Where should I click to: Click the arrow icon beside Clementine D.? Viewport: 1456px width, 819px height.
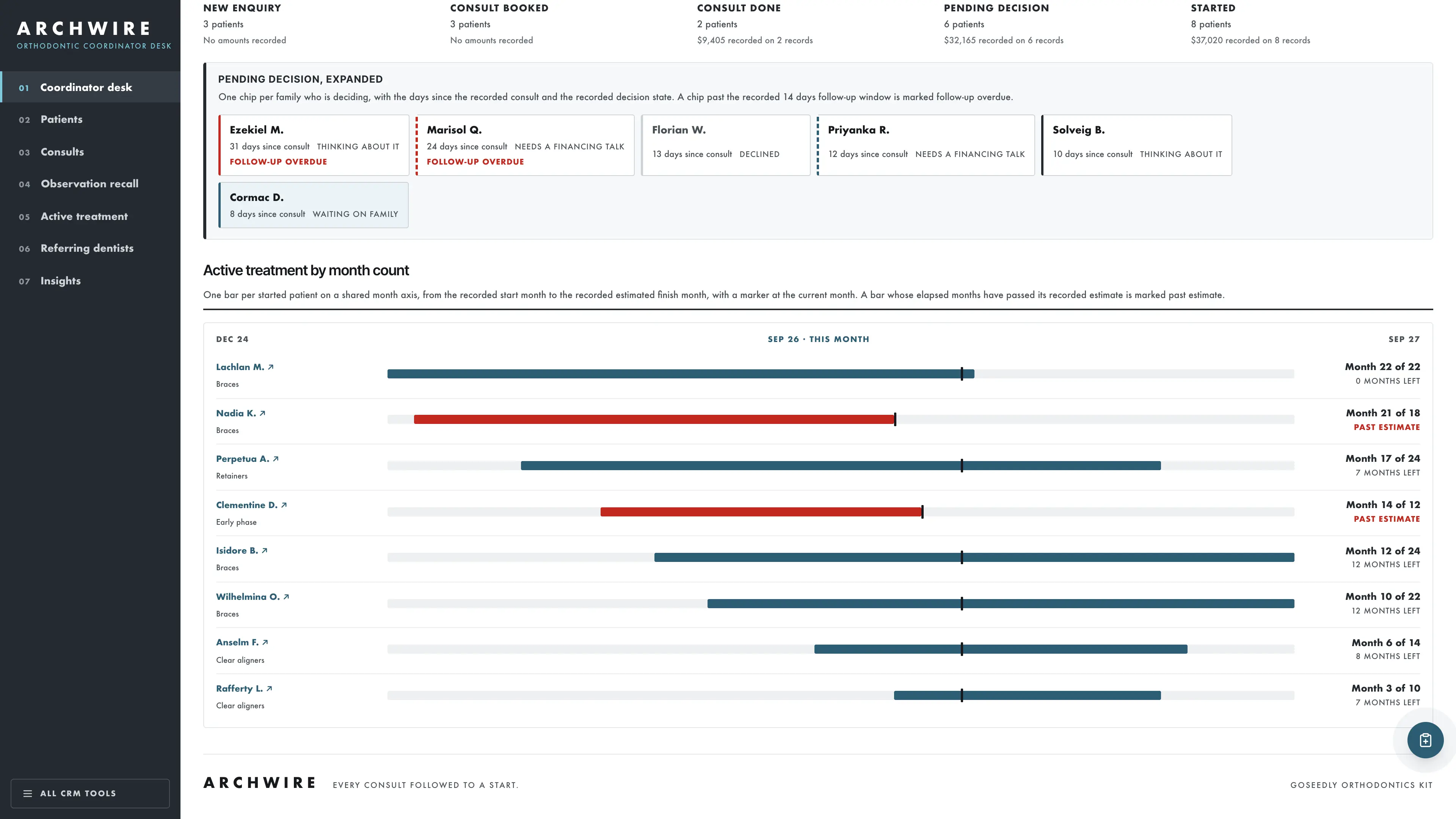pos(284,505)
